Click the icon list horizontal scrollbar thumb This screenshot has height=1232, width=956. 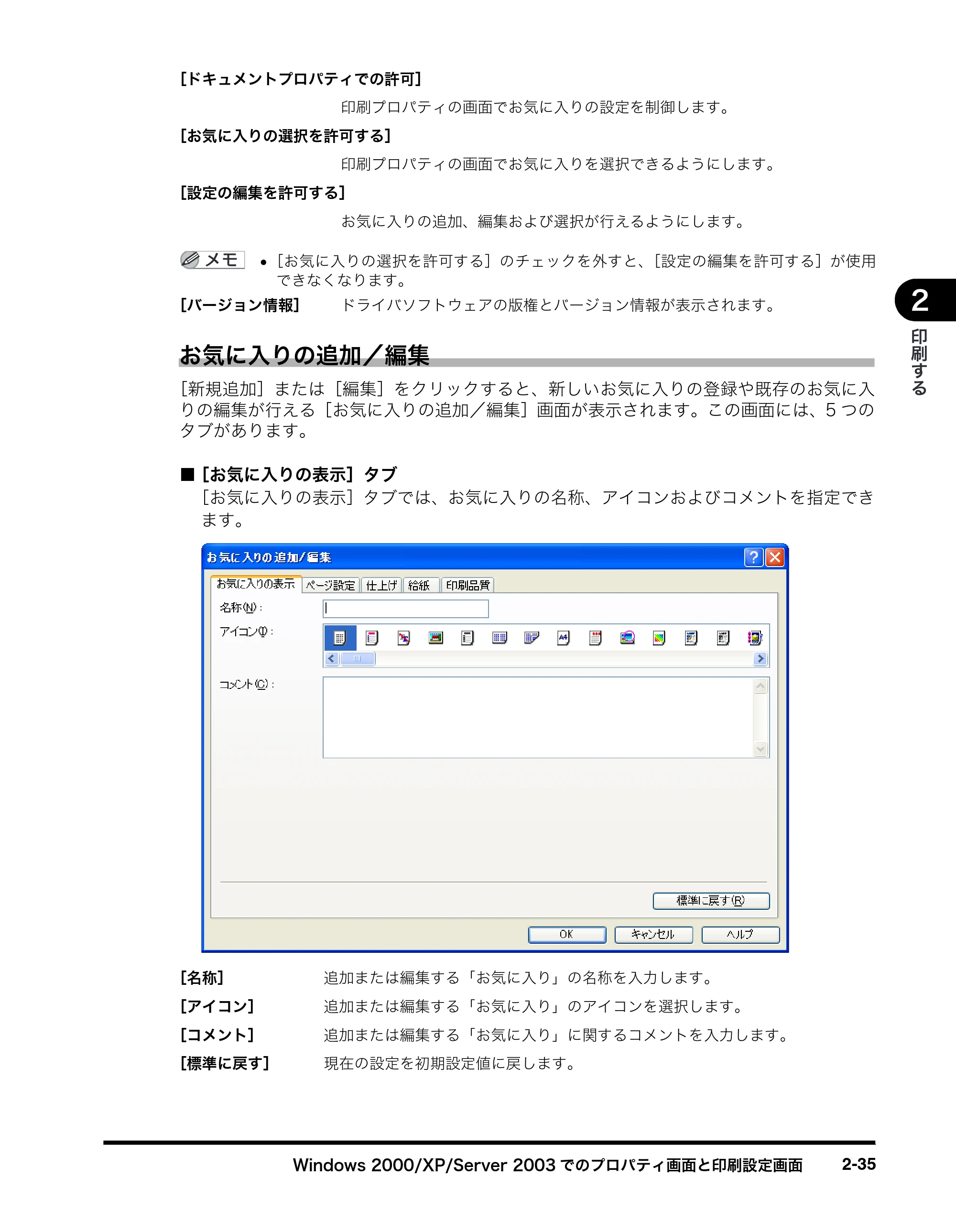pyautogui.click(x=357, y=659)
